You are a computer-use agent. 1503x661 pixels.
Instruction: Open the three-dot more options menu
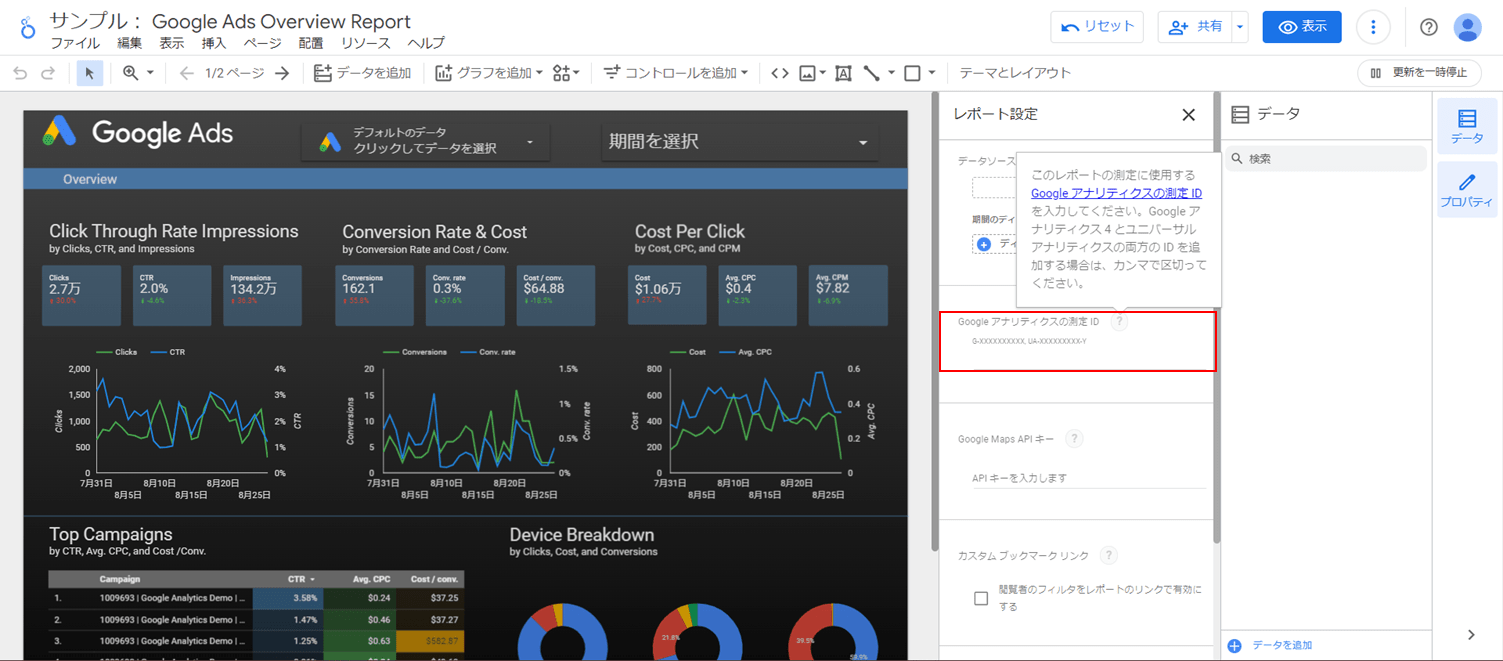(1374, 27)
